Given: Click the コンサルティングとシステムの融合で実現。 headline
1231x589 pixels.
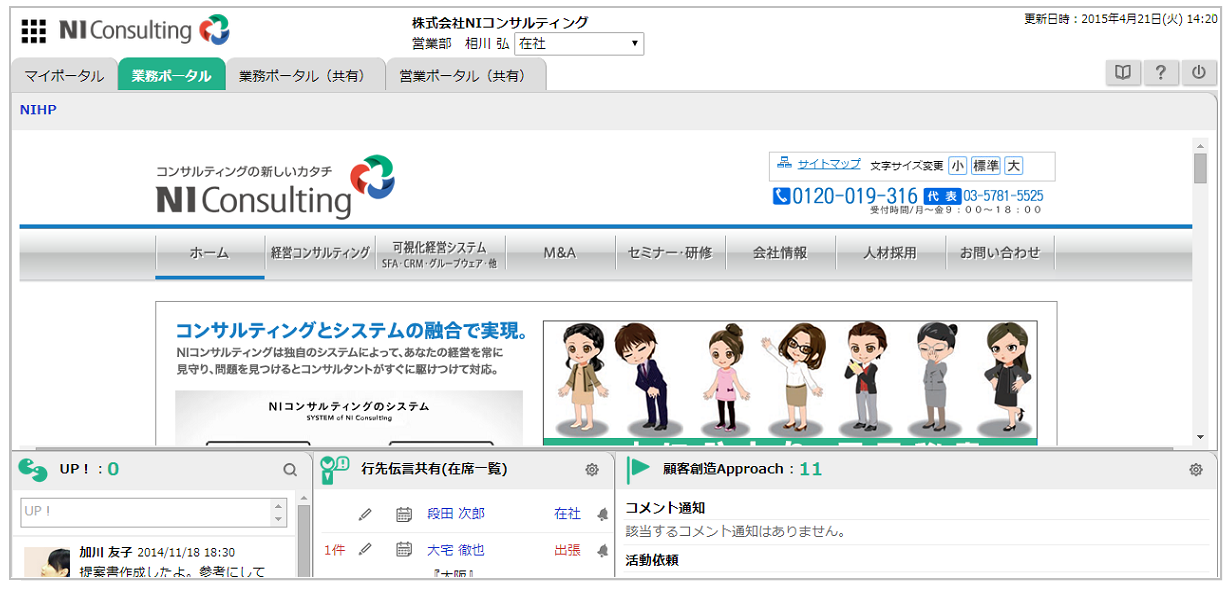Looking at the screenshot, I should coord(352,331).
